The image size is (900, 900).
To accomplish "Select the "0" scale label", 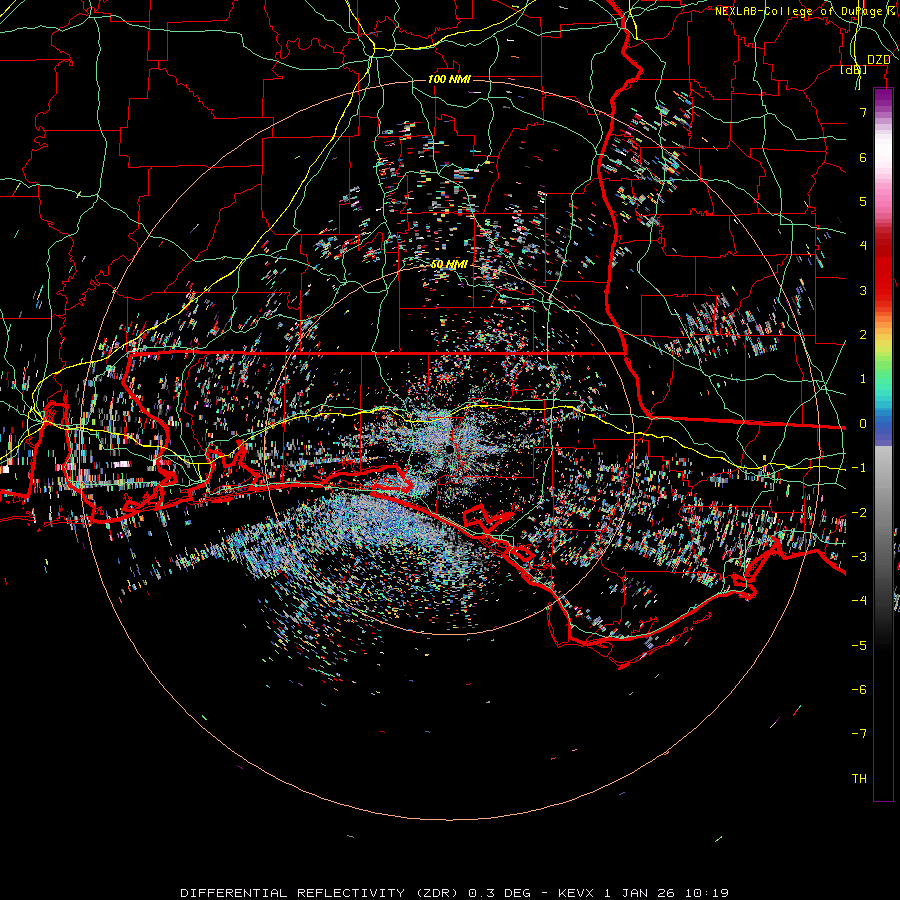I will point(863,424).
